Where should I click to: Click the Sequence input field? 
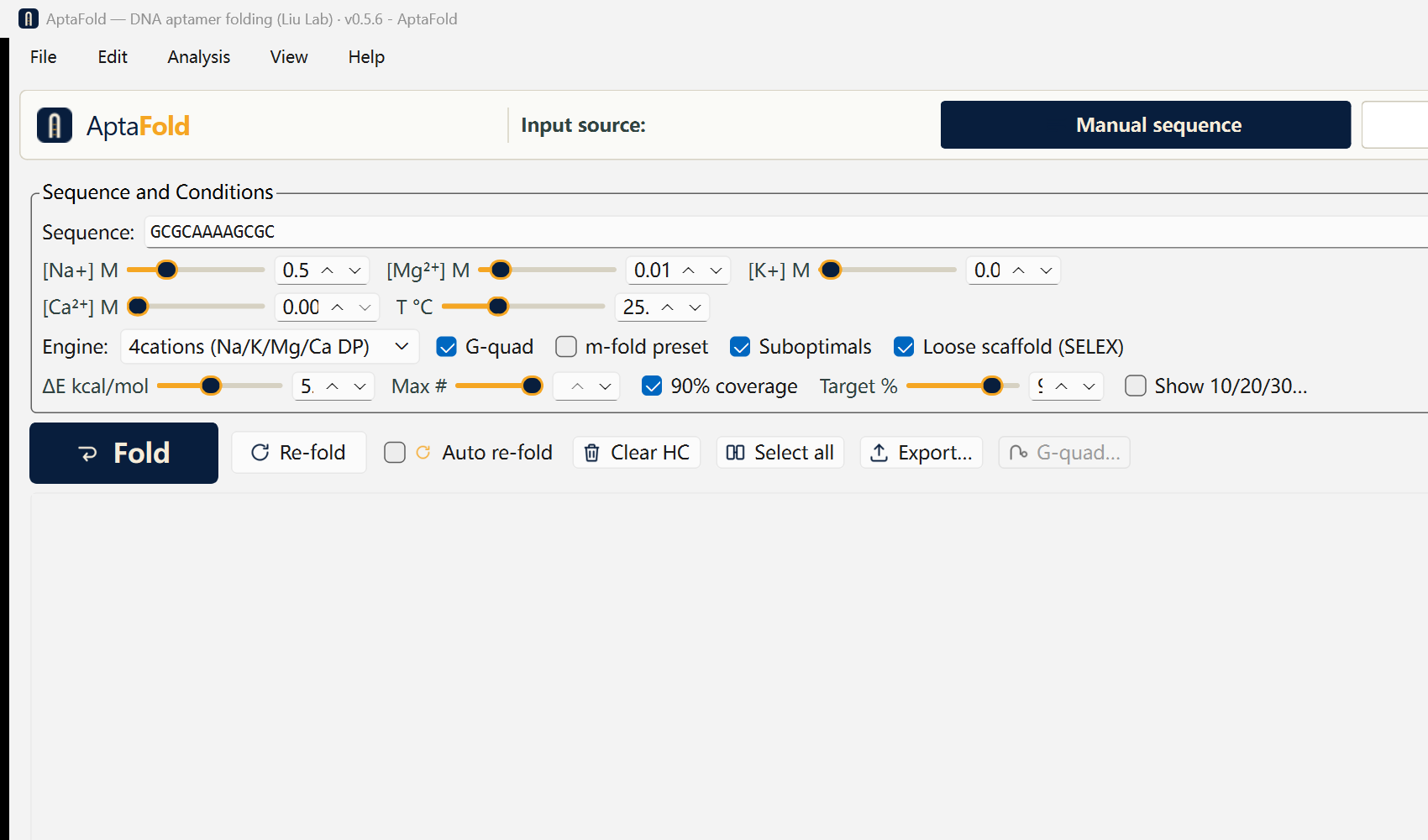(x=786, y=232)
